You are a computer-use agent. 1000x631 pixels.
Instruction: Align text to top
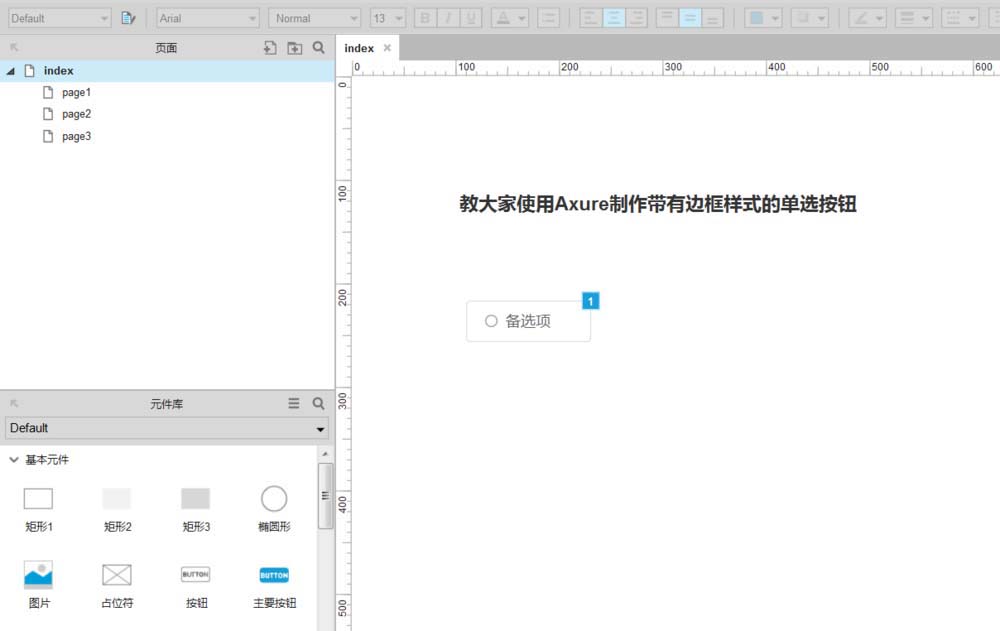coord(667,19)
